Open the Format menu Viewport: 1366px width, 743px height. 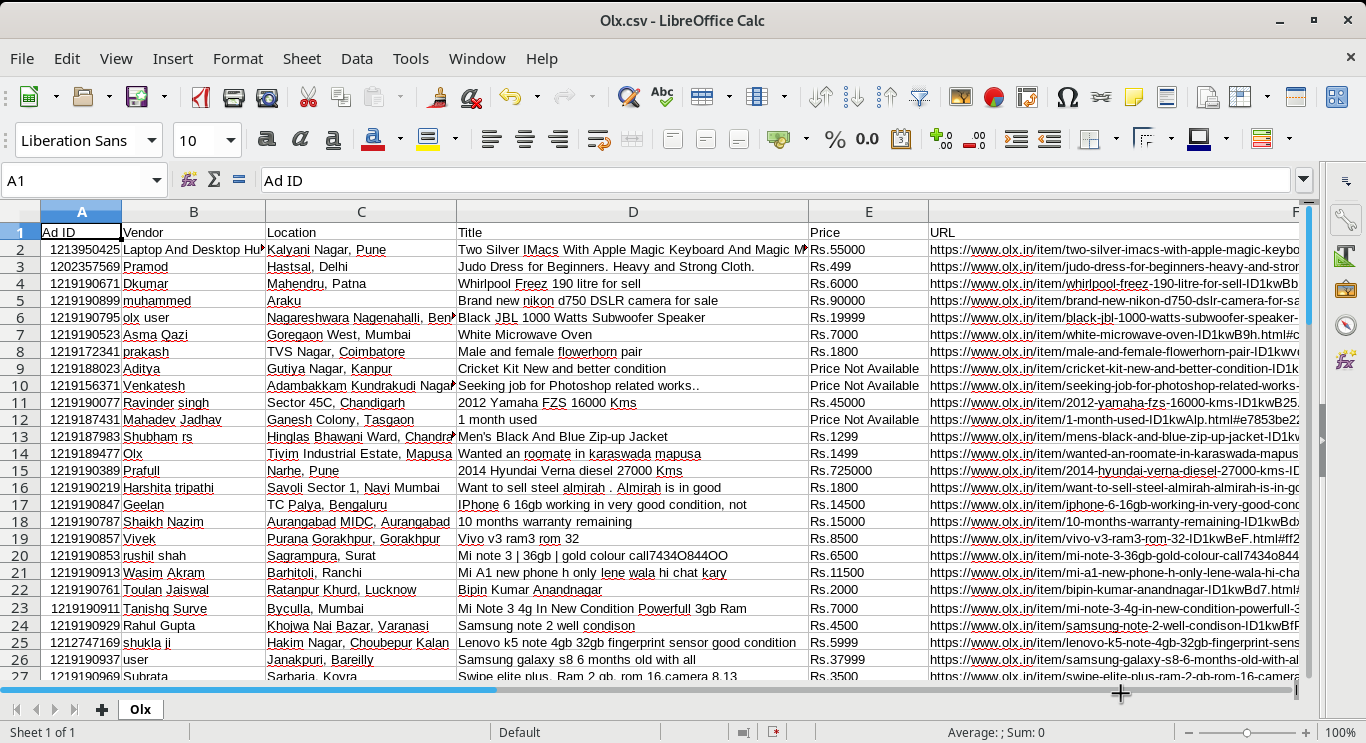[238, 59]
